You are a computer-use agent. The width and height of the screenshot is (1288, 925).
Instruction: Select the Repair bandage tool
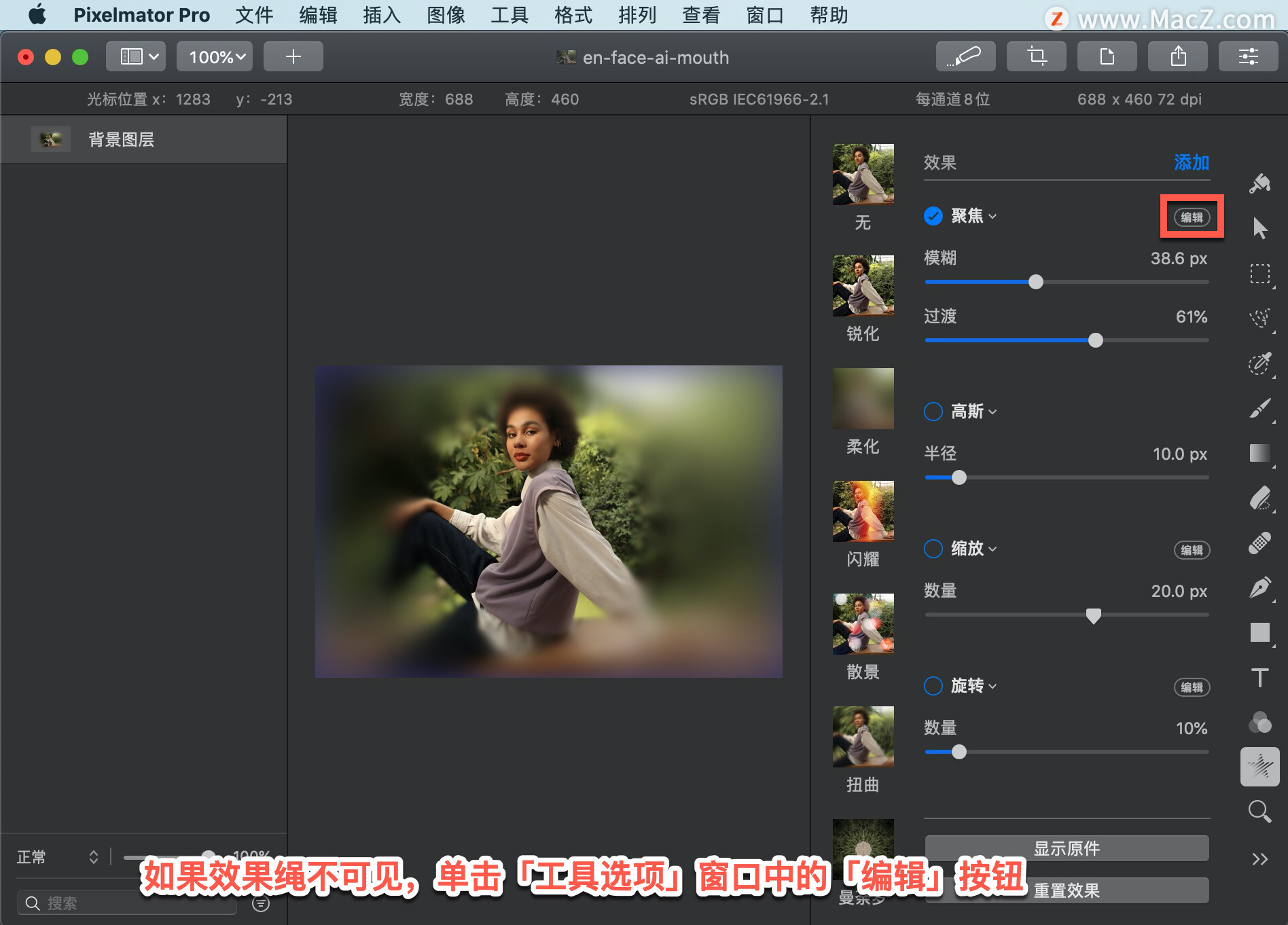point(1260,543)
